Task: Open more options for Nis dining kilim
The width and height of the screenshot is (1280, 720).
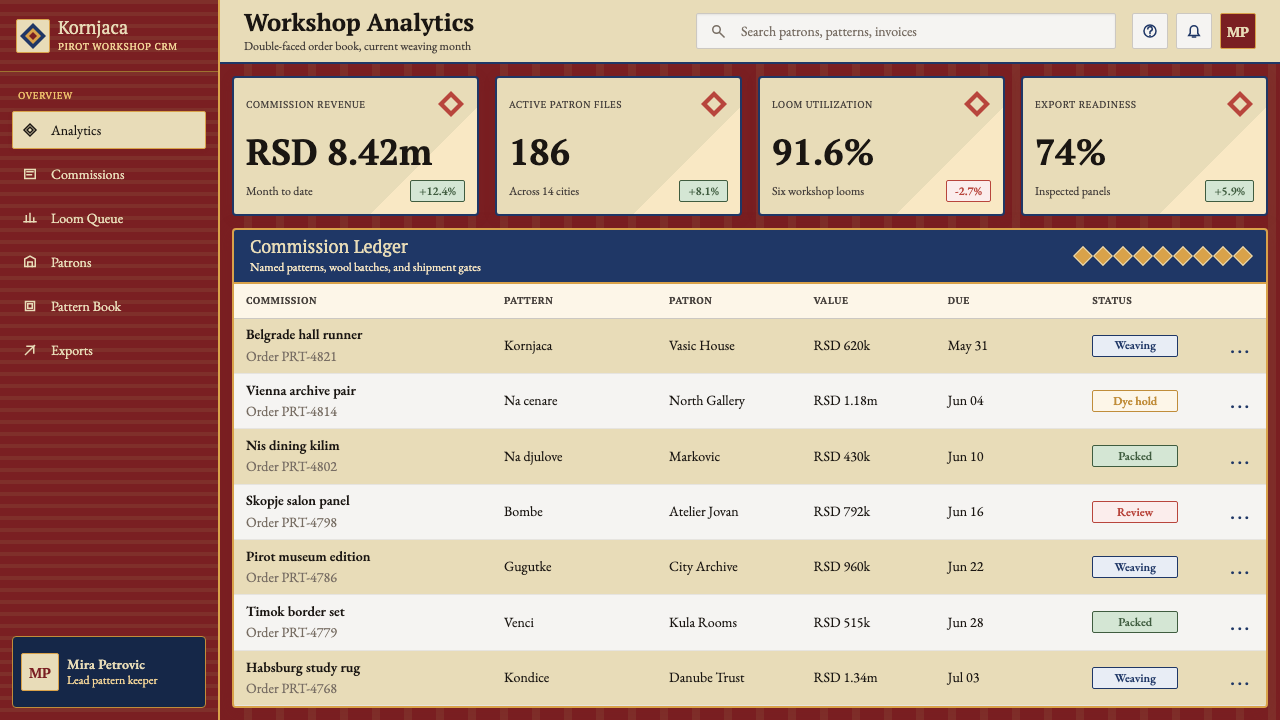Action: (x=1240, y=462)
